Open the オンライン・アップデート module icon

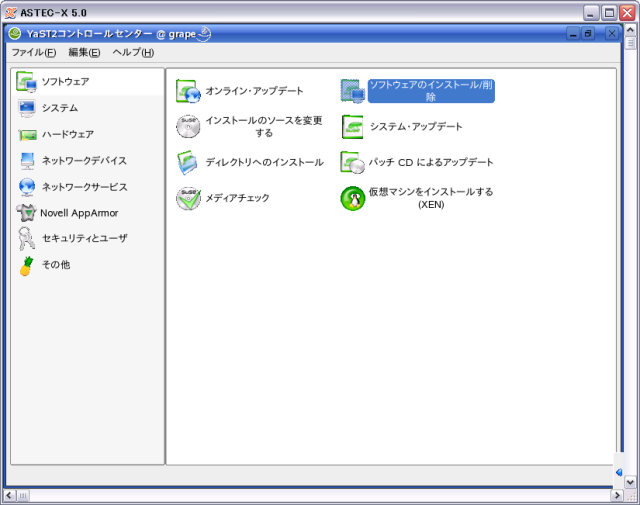pos(188,91)
